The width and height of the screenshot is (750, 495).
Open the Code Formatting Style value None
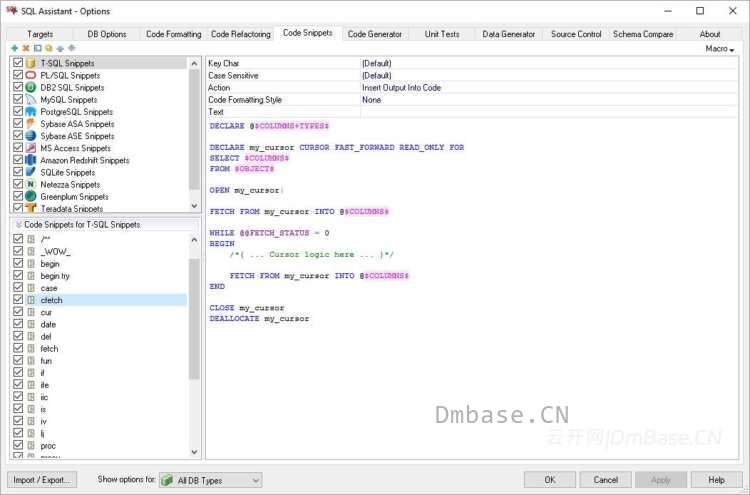[549, 99]
